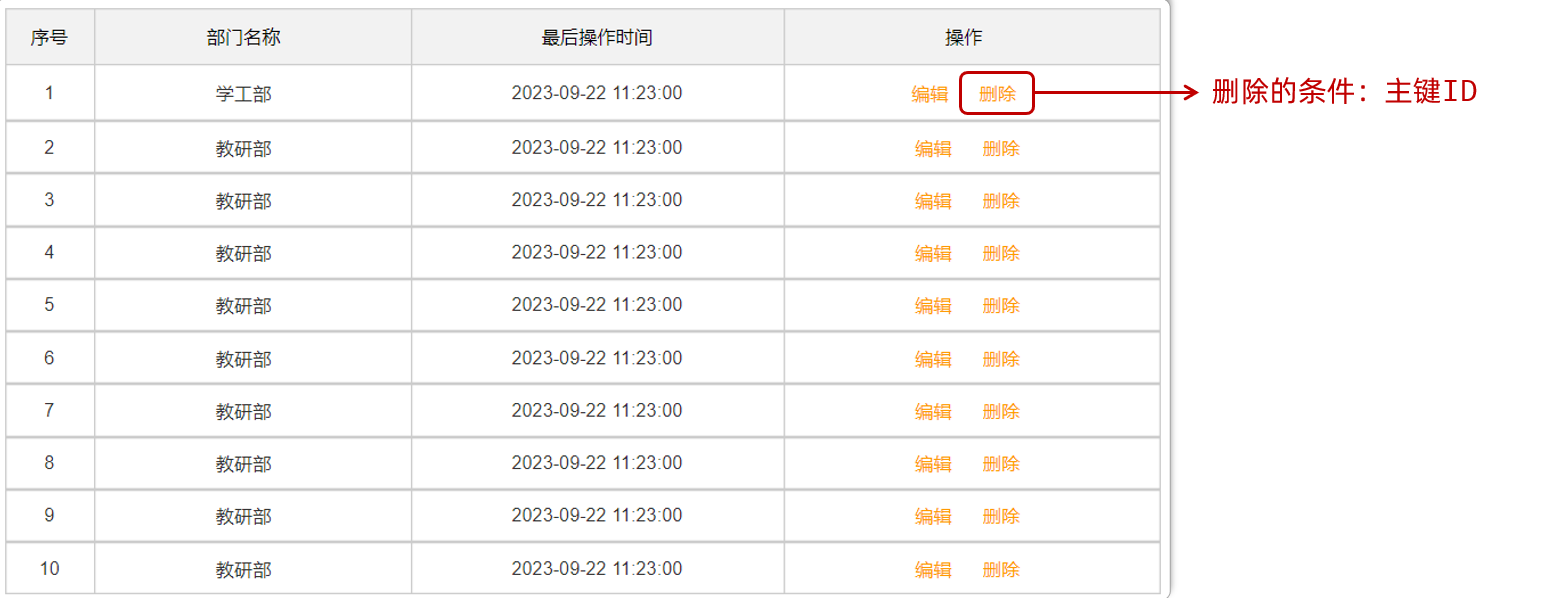Select the 学工部 department name cell
Viewport: 1554px width, 598px height.
click(x=243, y=94)
